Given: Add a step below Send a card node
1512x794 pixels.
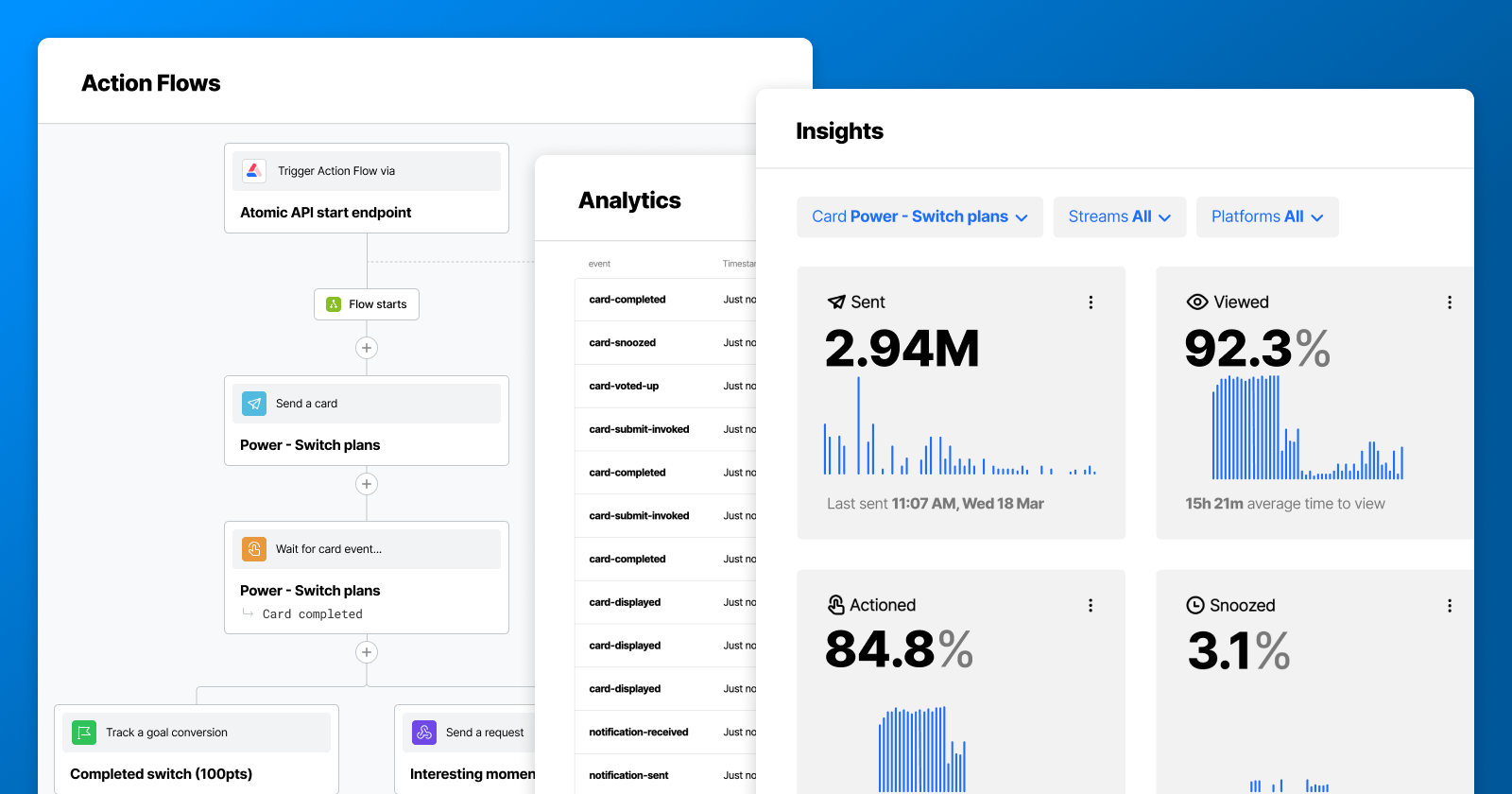Looking at the screenshot, I should [367, 484].
